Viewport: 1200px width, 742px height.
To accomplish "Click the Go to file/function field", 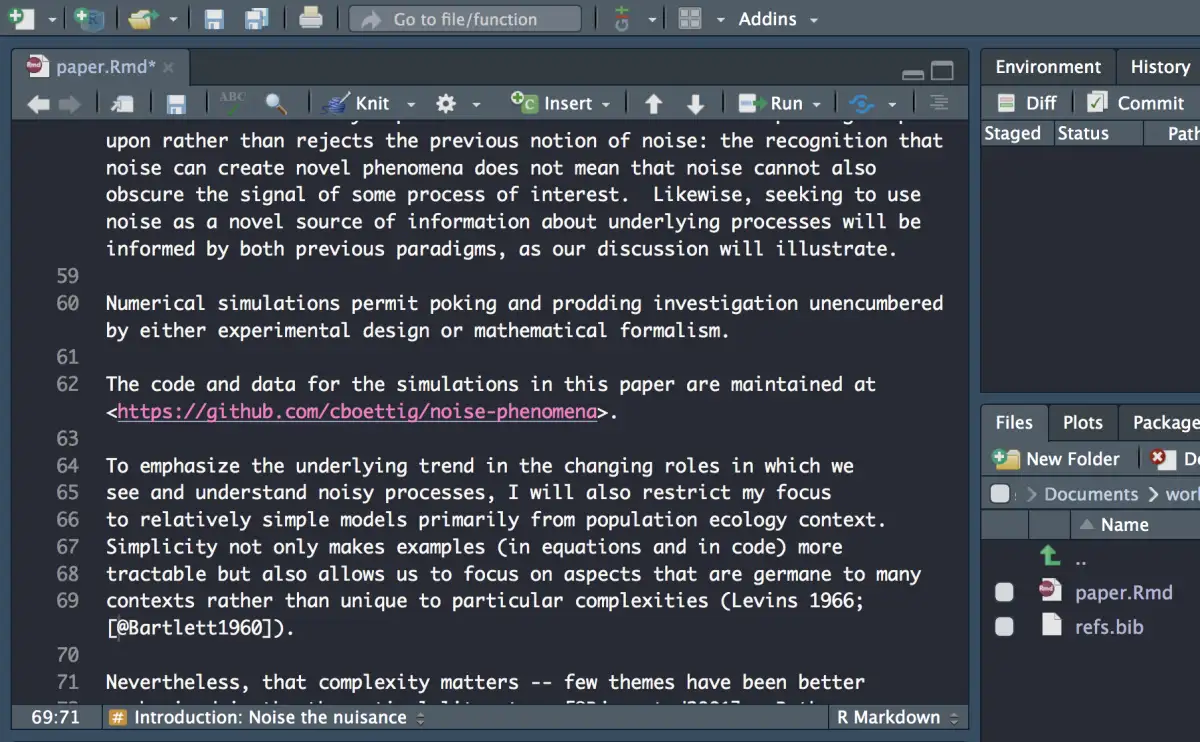I will [x=465, y=19].
